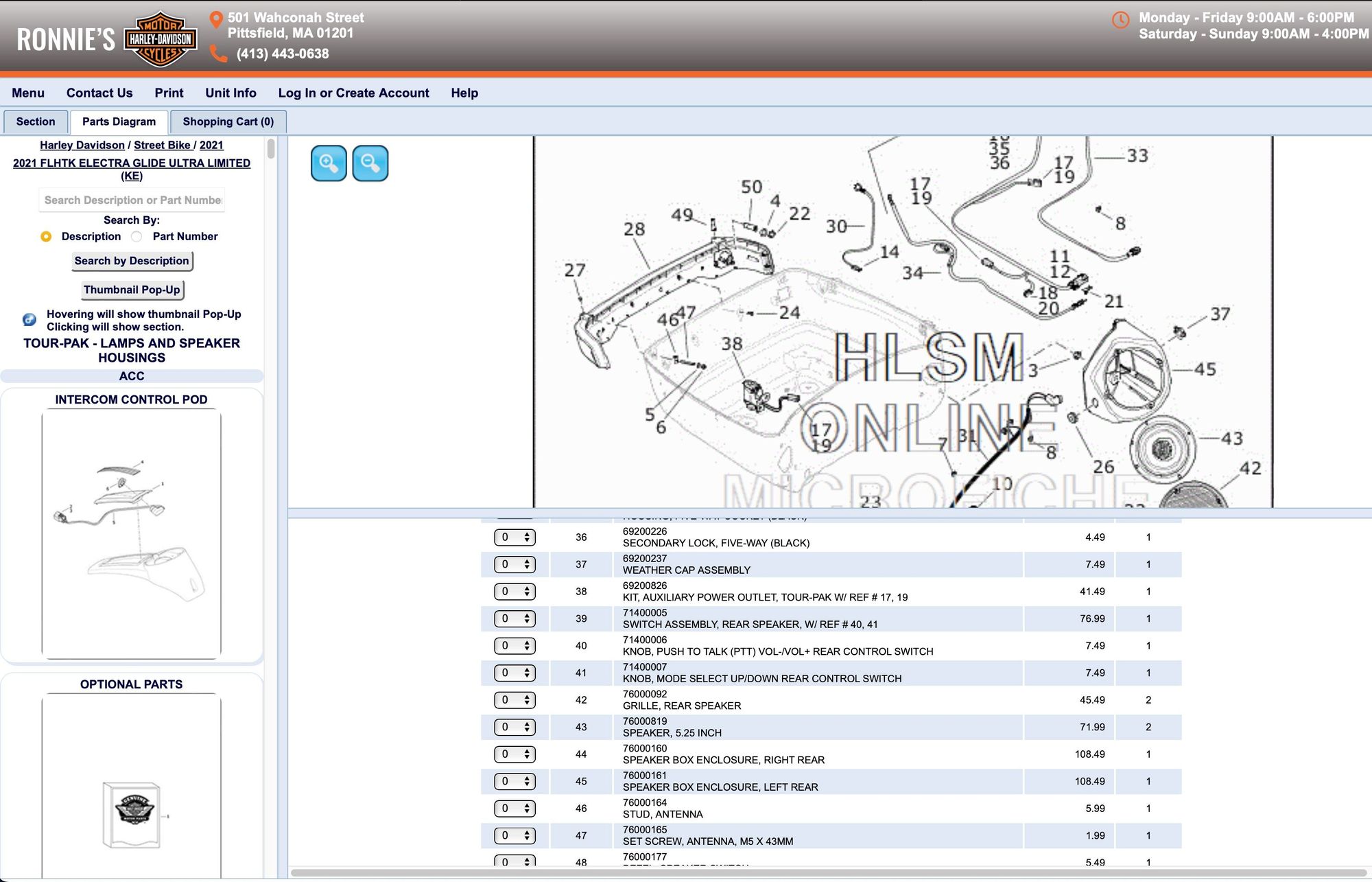Open quantity selector for item 40 PTT knob
Screen dimensions: 1372x882
[x=514, y=646]
